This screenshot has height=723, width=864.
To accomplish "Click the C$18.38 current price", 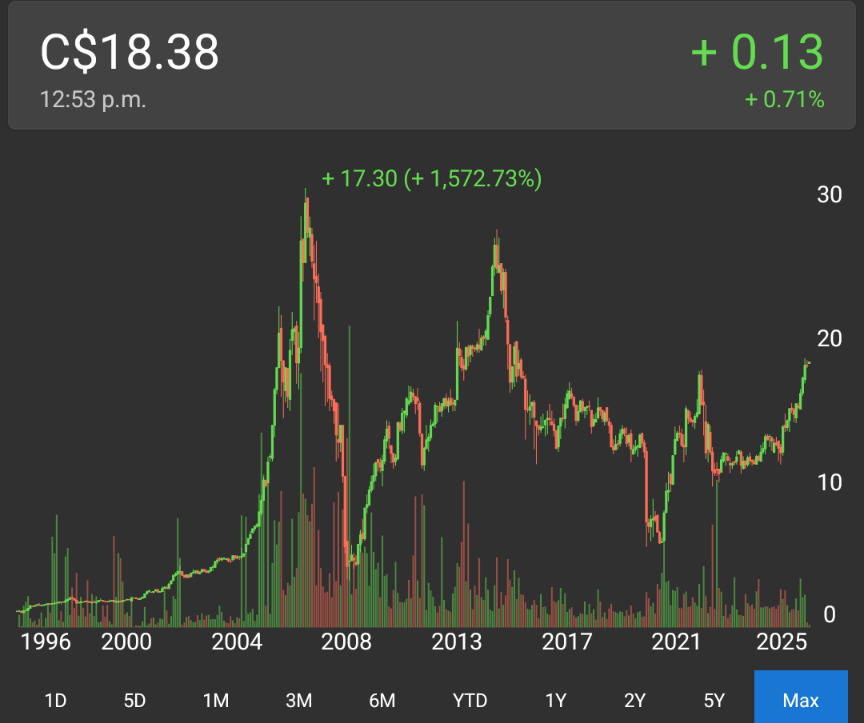I will (x=129, y=52).
